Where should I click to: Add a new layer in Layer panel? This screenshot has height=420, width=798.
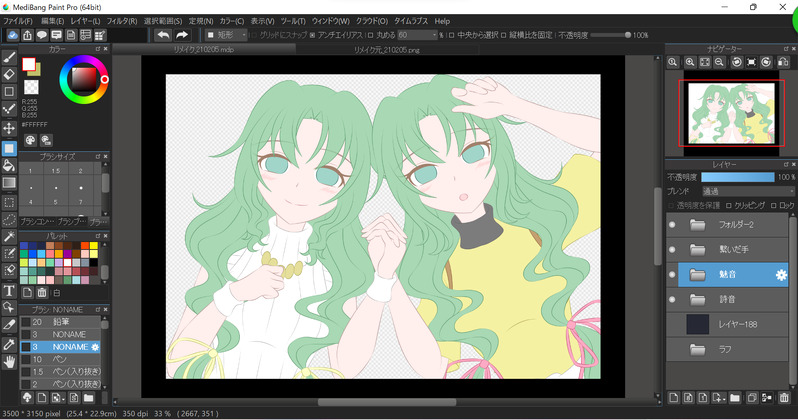pyautogui.click(x=673, y=398)
